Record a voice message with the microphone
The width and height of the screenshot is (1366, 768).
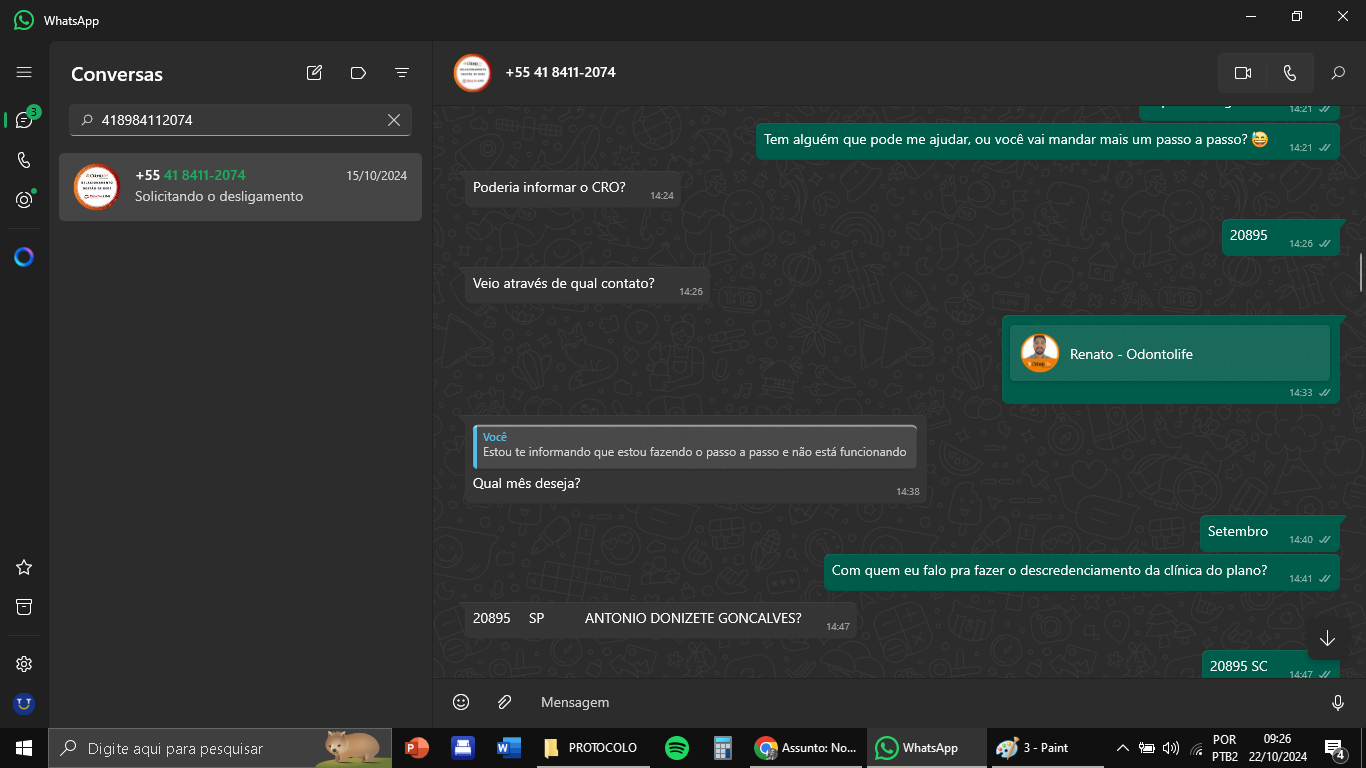pyautogui.click(x=1338, y=702)
